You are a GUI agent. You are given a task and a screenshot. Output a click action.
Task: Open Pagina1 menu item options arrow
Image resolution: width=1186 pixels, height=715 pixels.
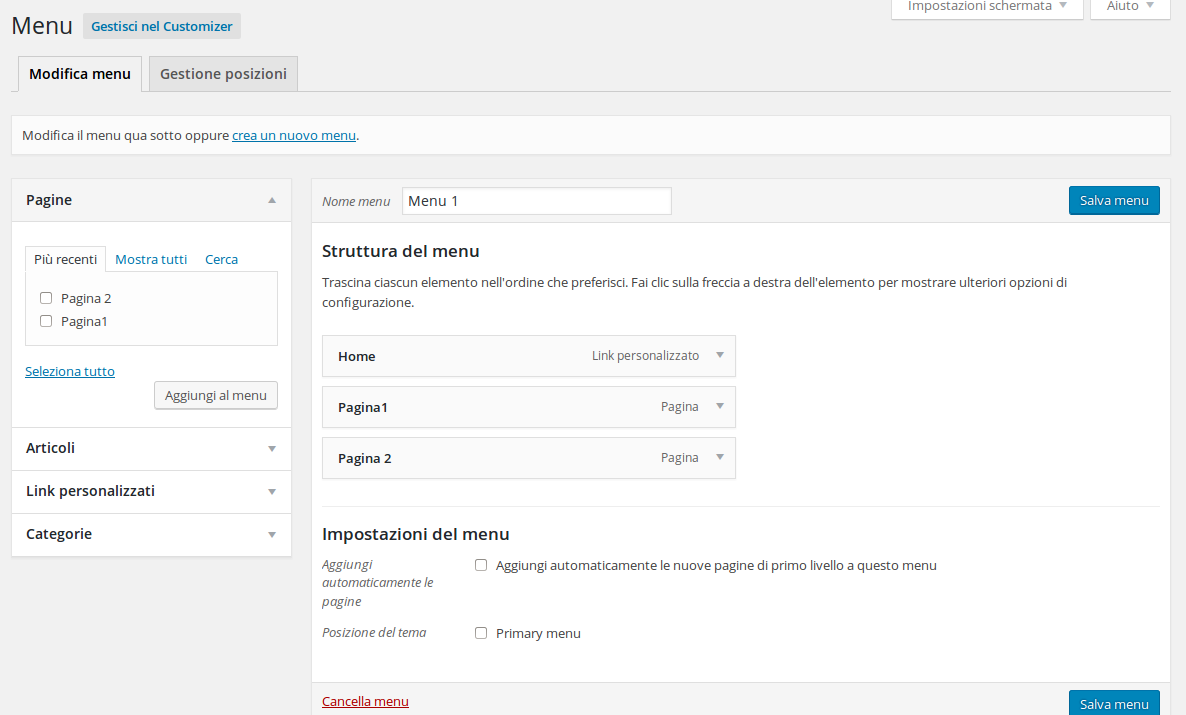click(x=719, y=406)
